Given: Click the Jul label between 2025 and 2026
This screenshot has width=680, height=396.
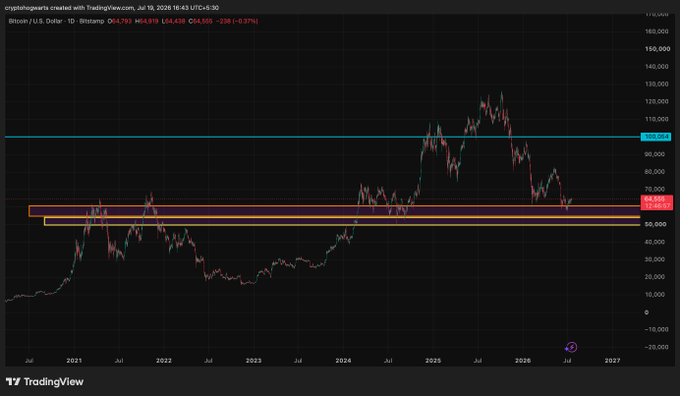Looking at the screenshot, I should 477,360.
